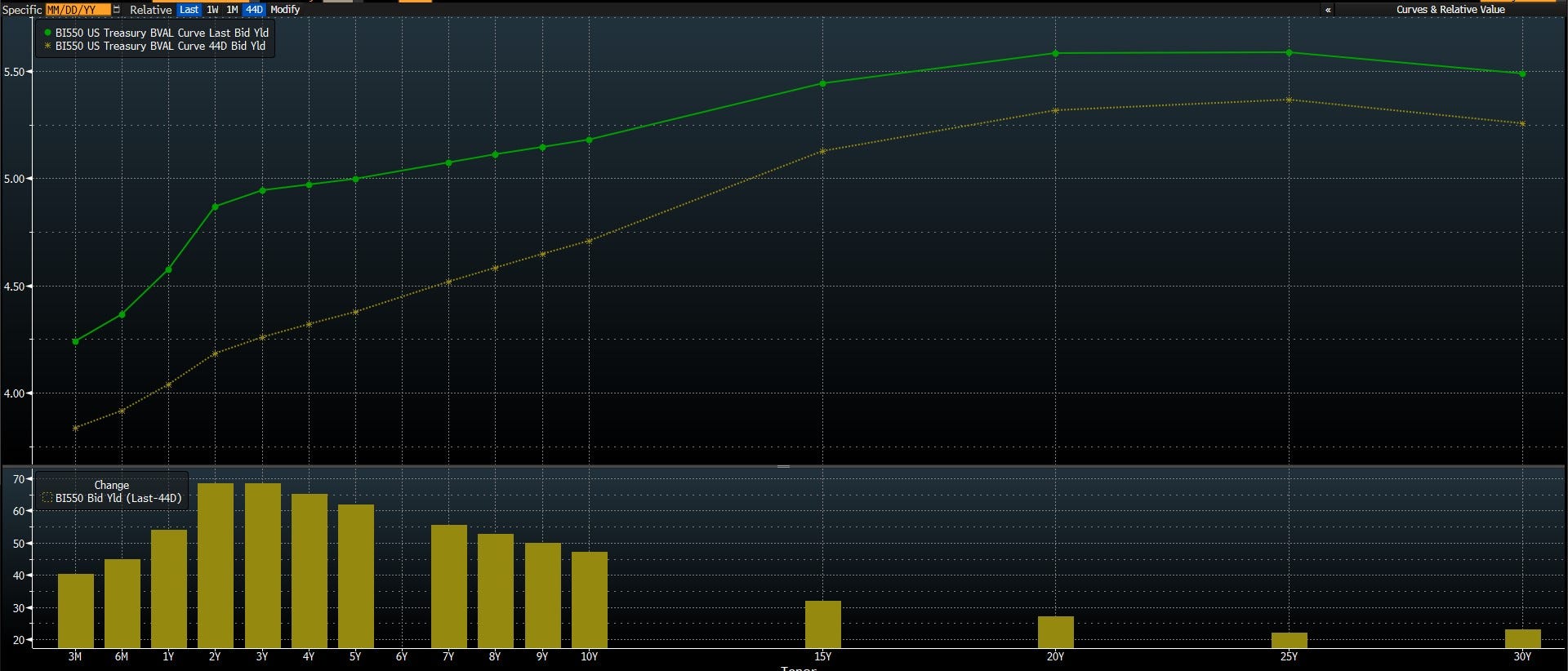Screen dimensions: 1568x671
Task: Click the 25Y point on dotted curve
Action: point(1289,100)
